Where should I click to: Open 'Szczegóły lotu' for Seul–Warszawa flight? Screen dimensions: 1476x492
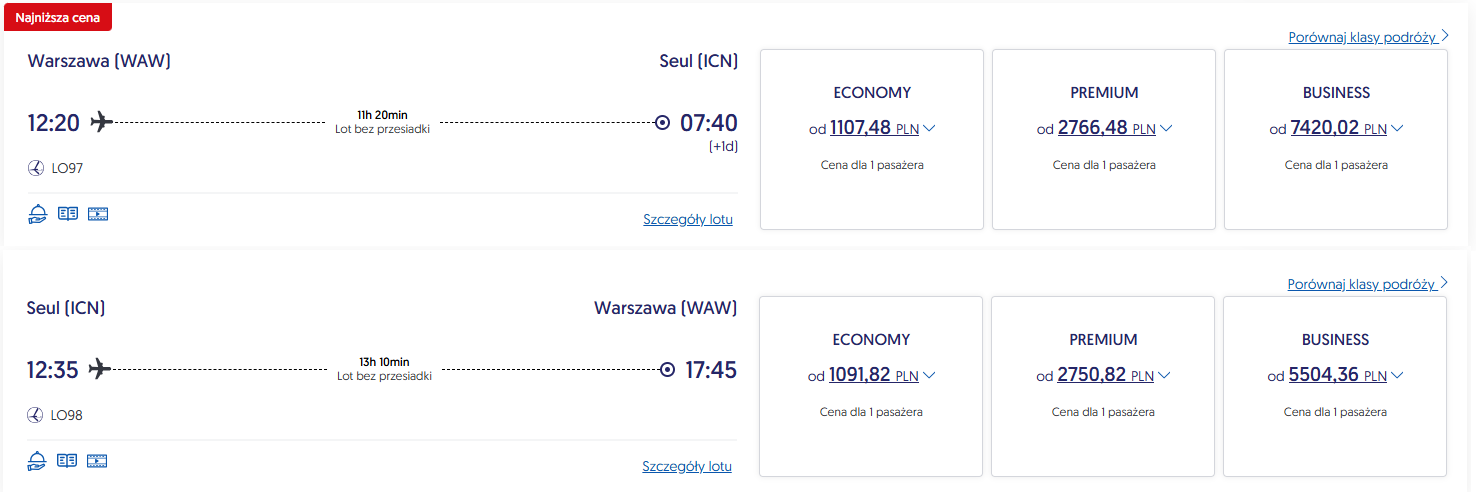pos(687,466)
